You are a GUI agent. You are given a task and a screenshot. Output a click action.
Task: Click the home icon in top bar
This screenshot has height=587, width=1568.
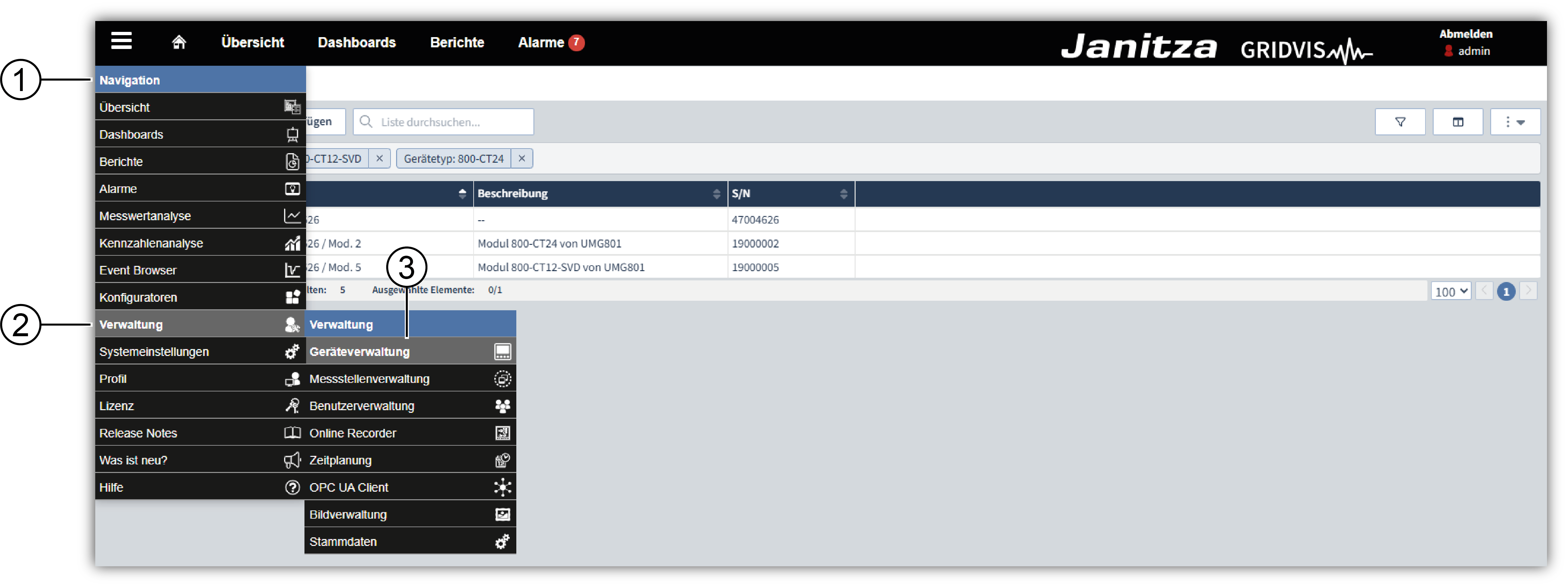point(178,42)
